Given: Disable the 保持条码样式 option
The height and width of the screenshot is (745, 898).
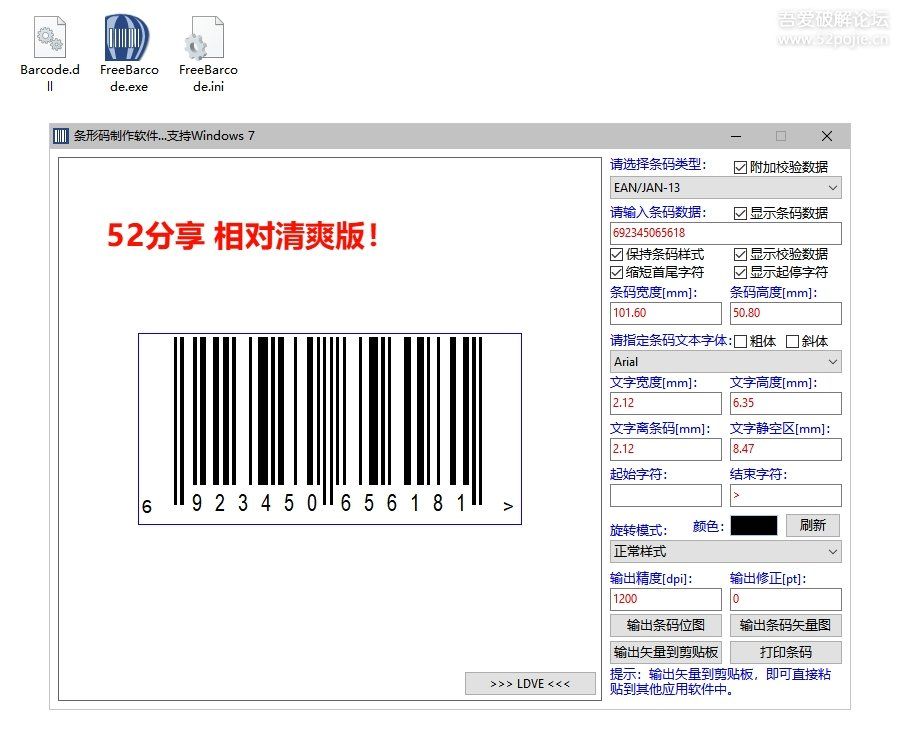Looking at the screenshot, I should pos(617,255).
